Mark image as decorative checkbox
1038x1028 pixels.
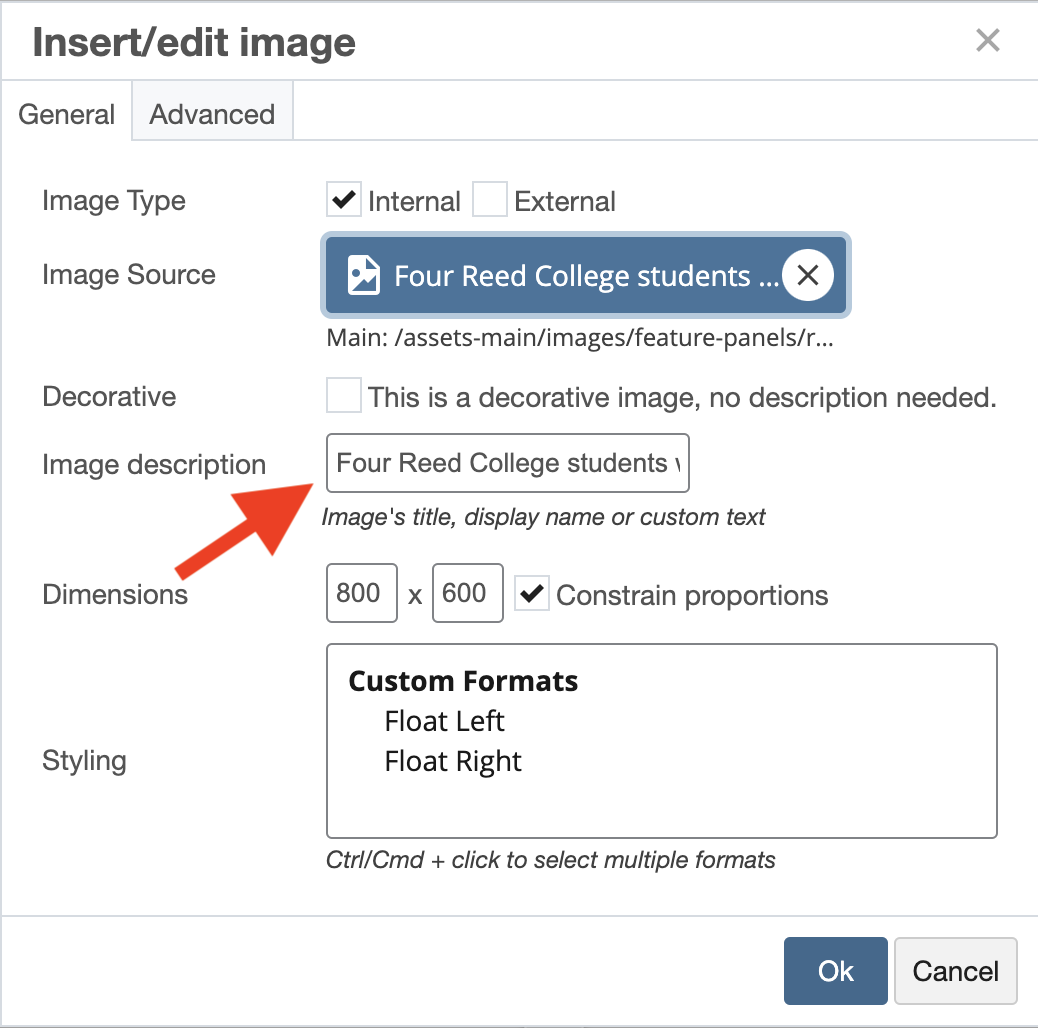click(343, 397)
